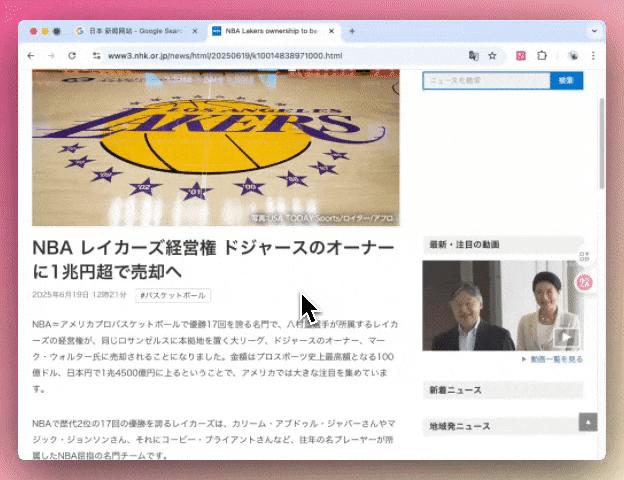Click the QR grid floating icon
This screenshot has height=480, width=624.
coord(584,256)
